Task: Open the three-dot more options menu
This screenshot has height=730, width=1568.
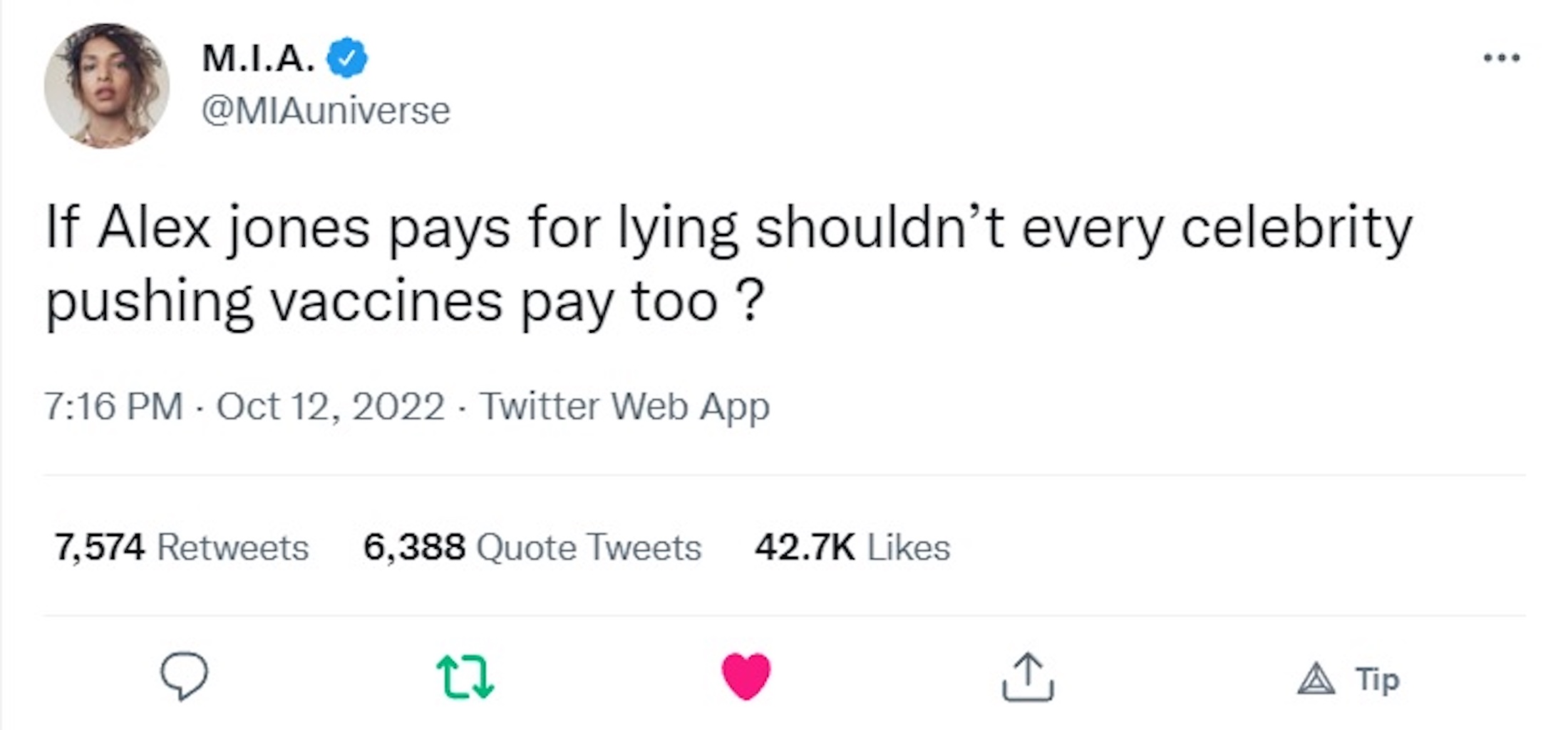Action: pos(1502,58)
